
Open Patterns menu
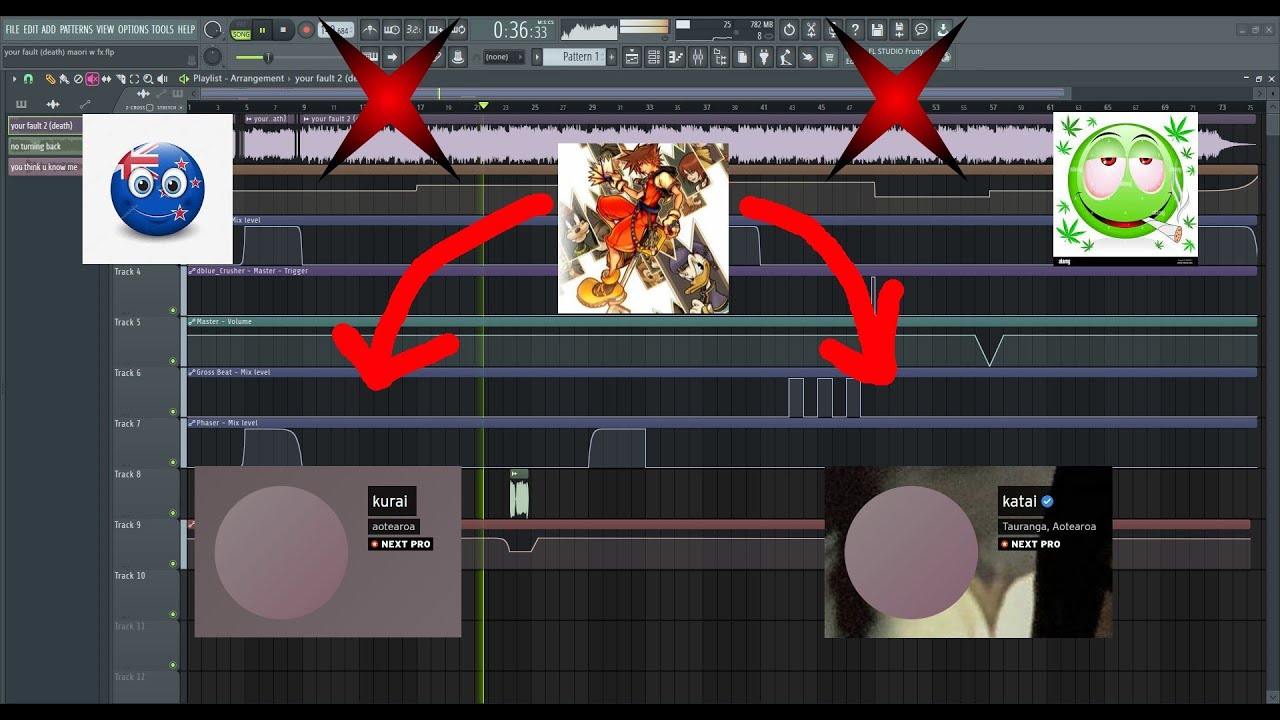[x=76, y=30]
